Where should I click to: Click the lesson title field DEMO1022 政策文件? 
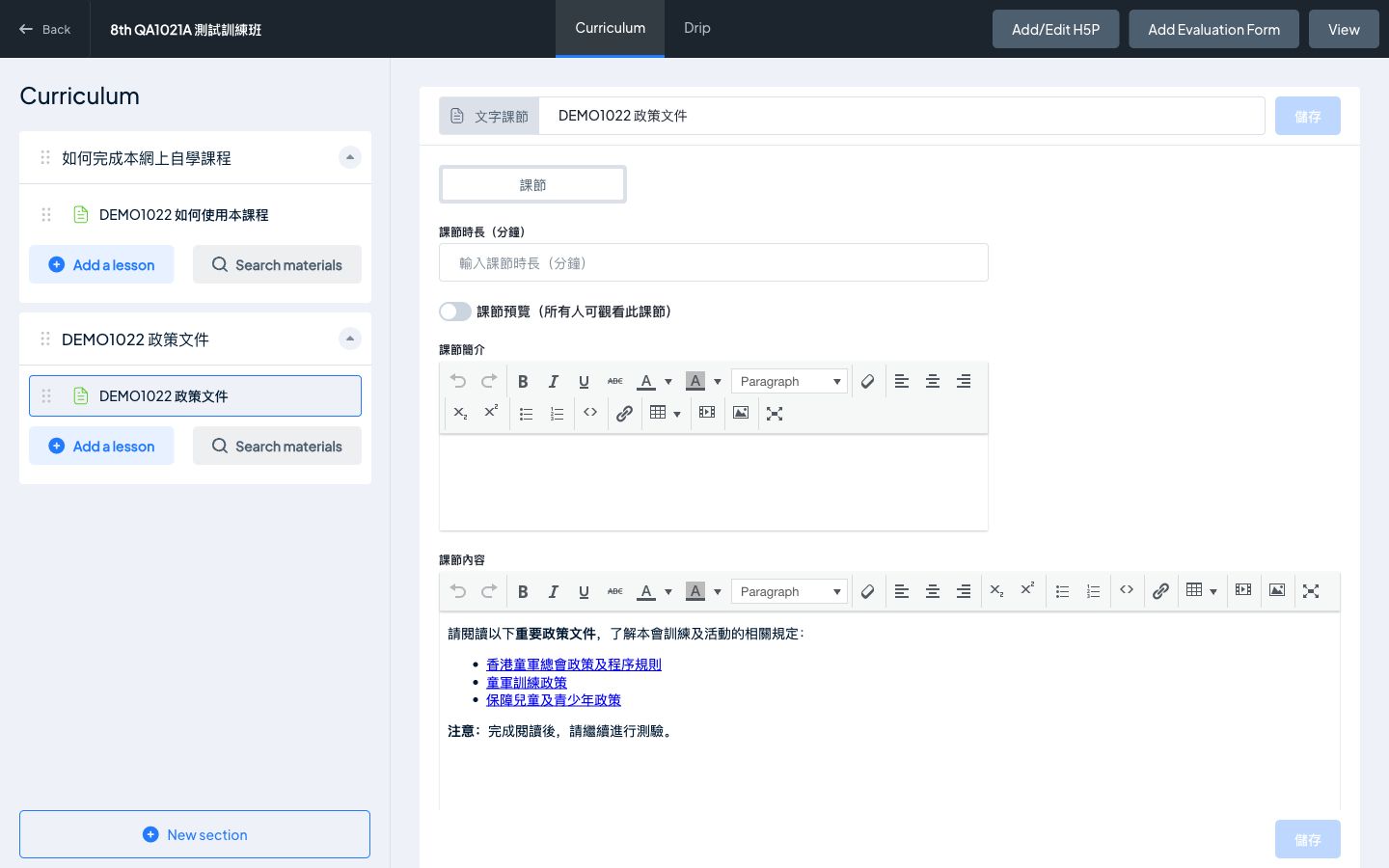902,116
